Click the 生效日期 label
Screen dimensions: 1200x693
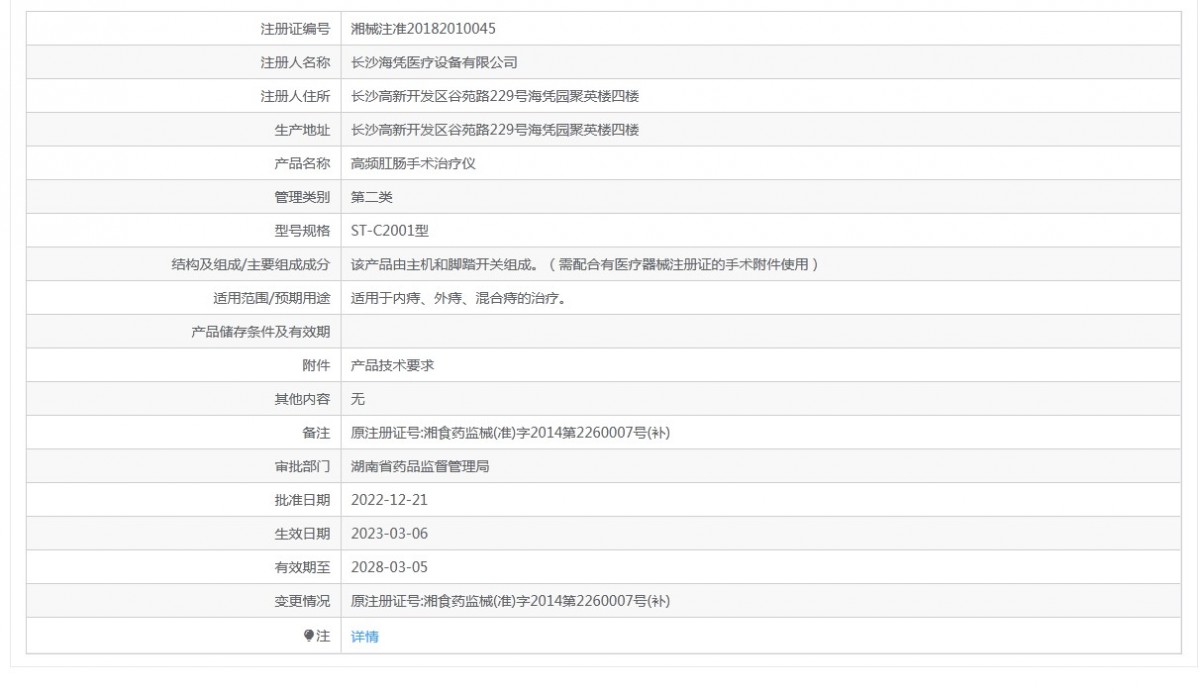[x=302, y=534]
